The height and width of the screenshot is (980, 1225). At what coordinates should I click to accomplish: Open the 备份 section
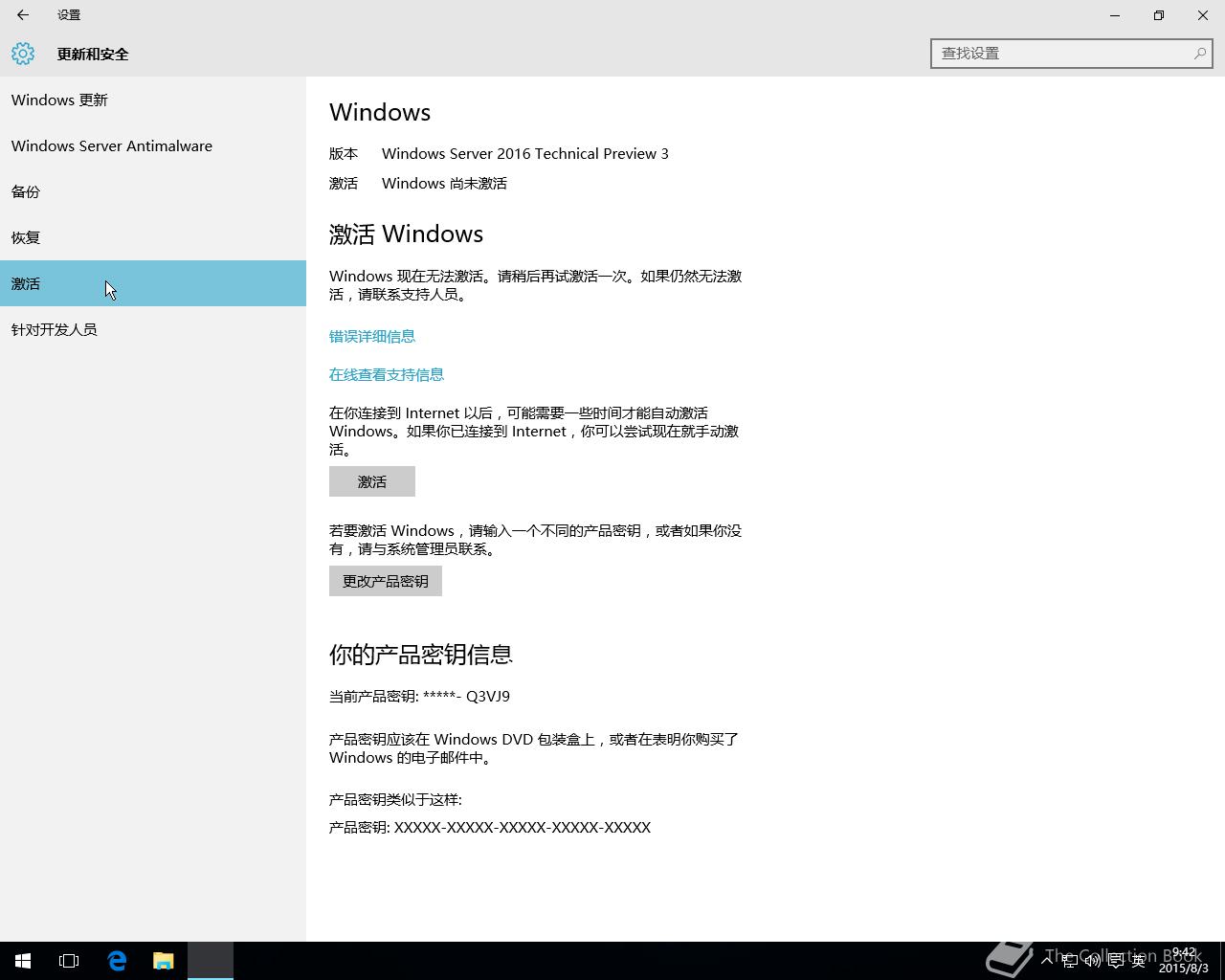point(153,191)
